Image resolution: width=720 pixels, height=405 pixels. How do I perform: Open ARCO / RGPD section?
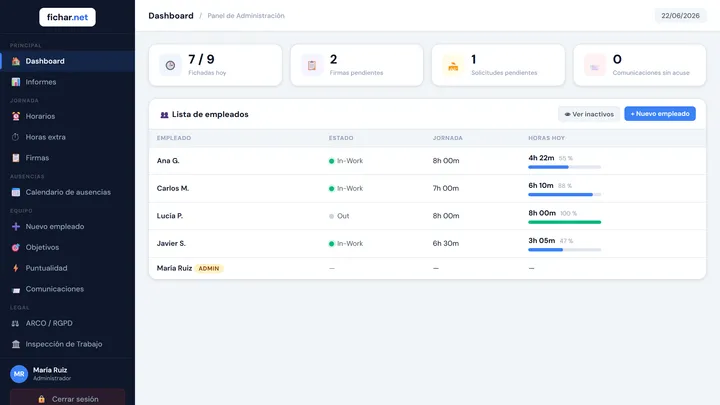[68, 323]
